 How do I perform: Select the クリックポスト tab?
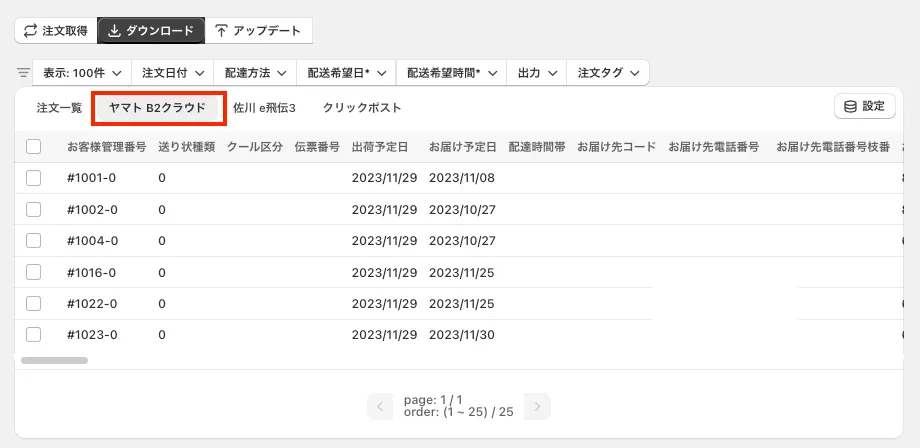362,108
